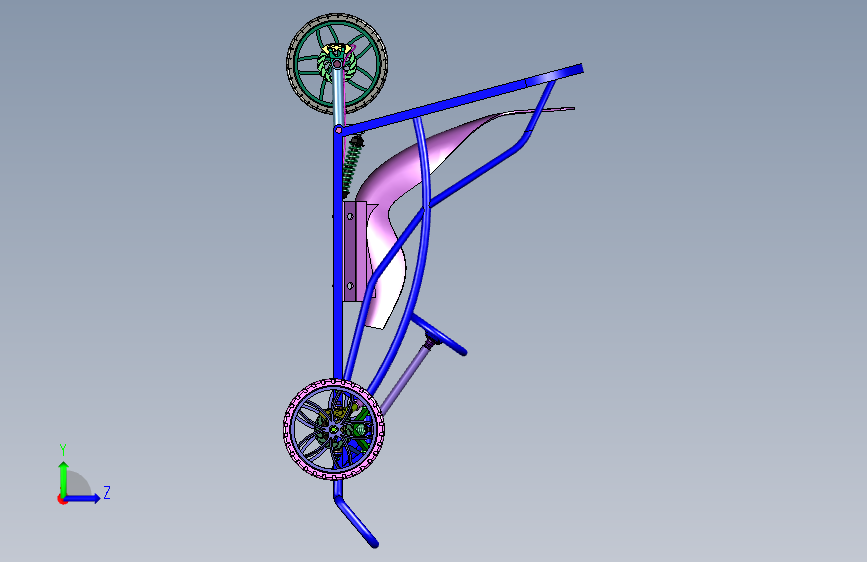Select the long blue top frame tube

coord(461,99)
